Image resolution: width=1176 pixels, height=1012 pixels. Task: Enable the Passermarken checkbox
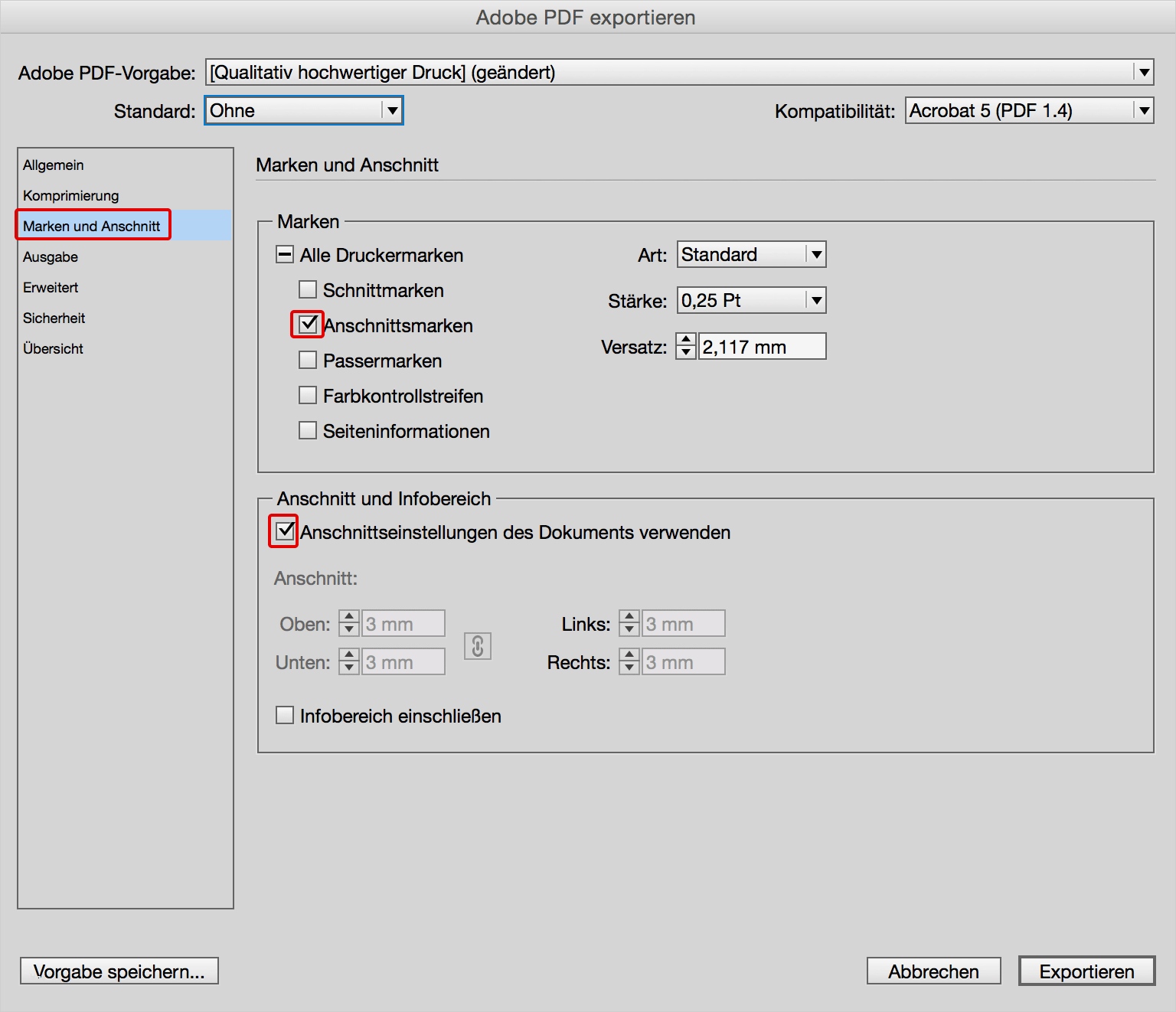point(308,360)
